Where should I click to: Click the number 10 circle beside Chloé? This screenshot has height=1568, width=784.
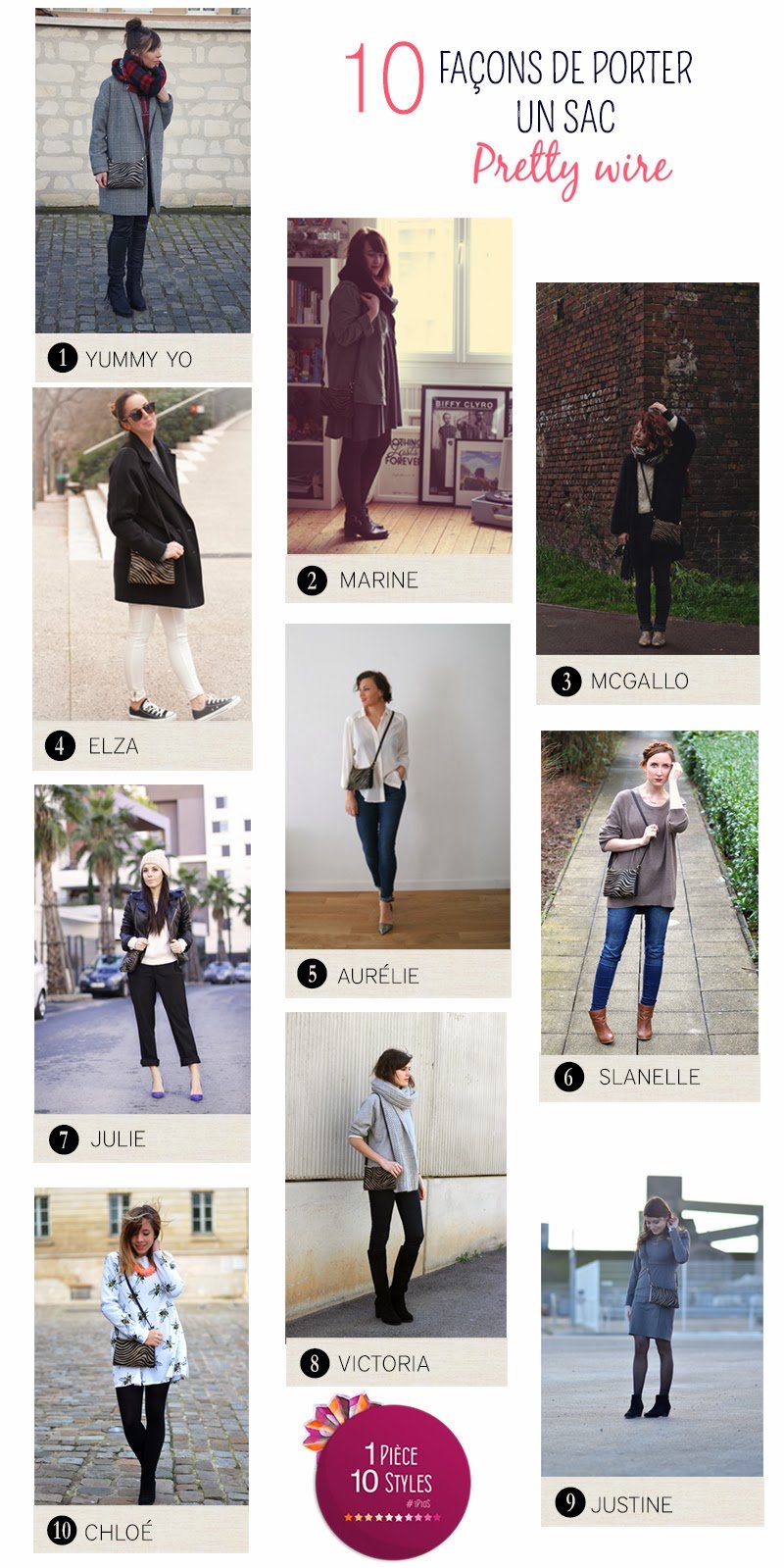pos(62,1530)
